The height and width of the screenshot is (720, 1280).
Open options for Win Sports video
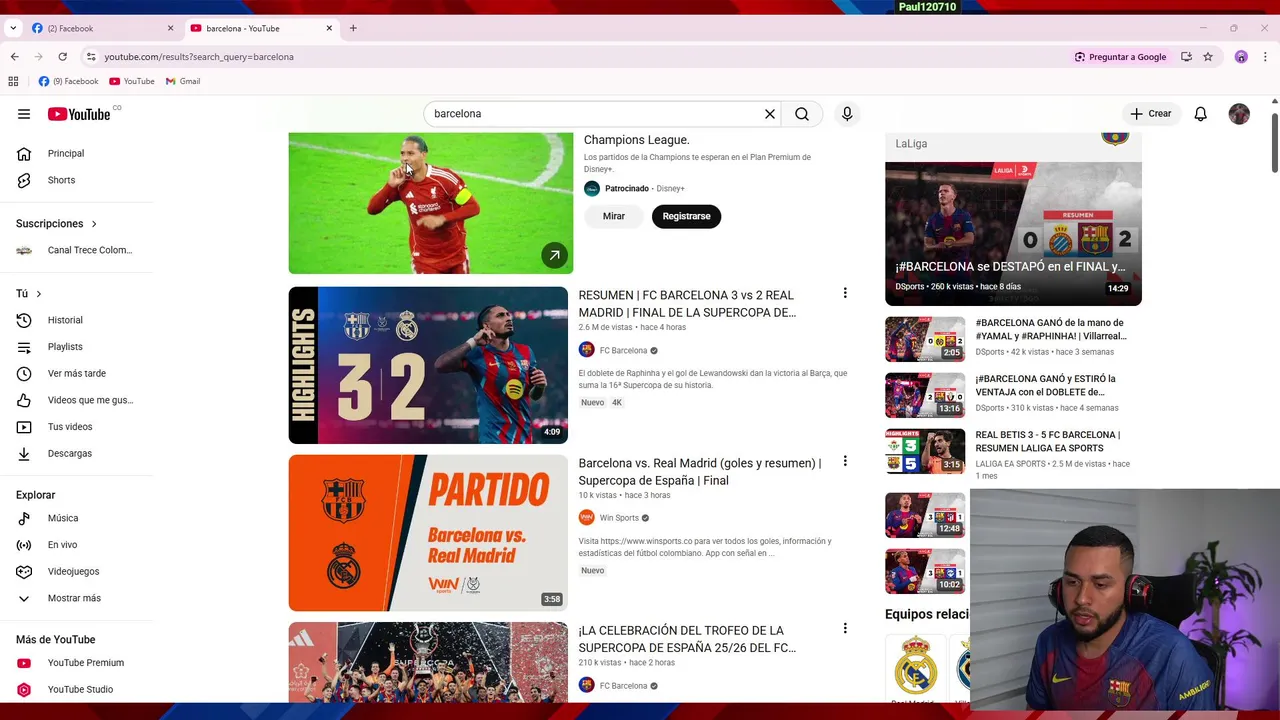[845, 461]
